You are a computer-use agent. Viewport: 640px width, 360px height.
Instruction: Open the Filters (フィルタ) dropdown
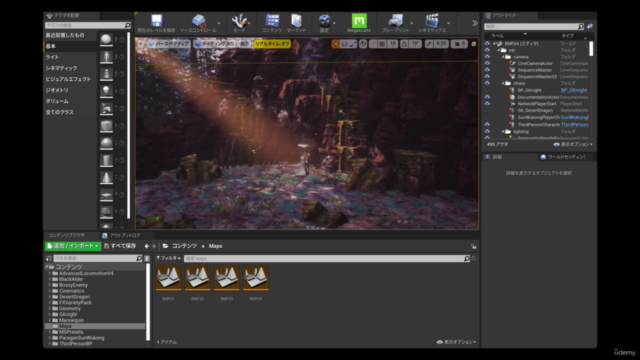click(169, 258)
